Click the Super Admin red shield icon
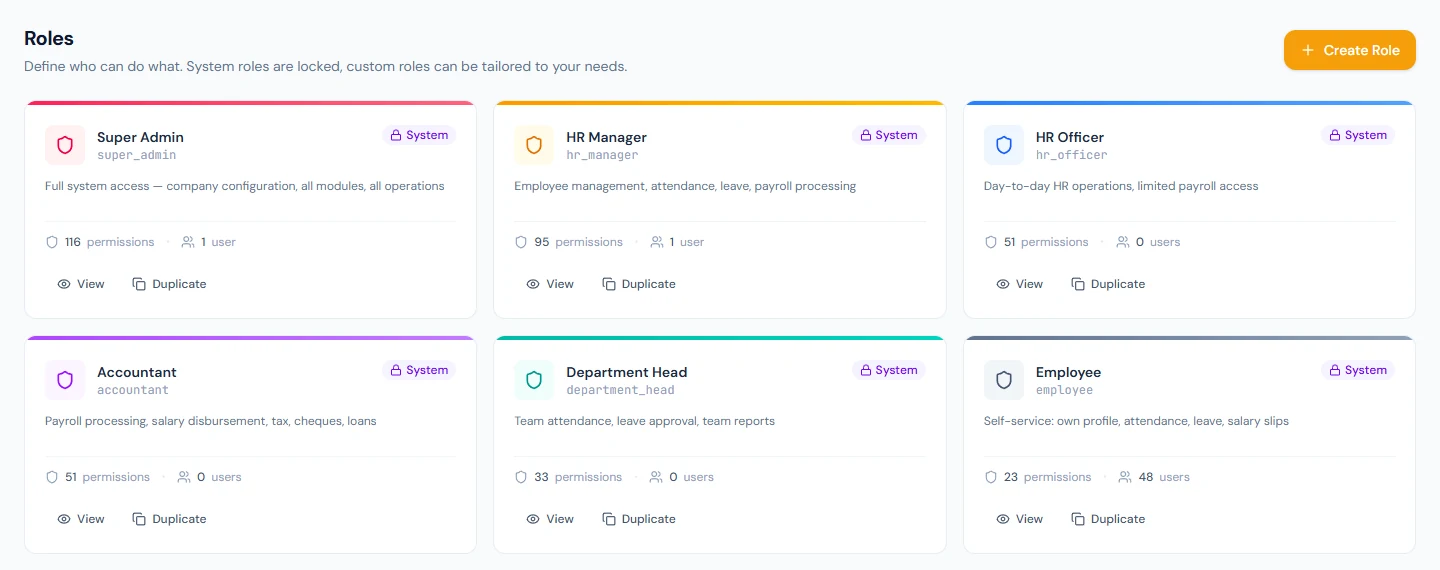This screenshot has height=570, width=1440. pos(65,145)
